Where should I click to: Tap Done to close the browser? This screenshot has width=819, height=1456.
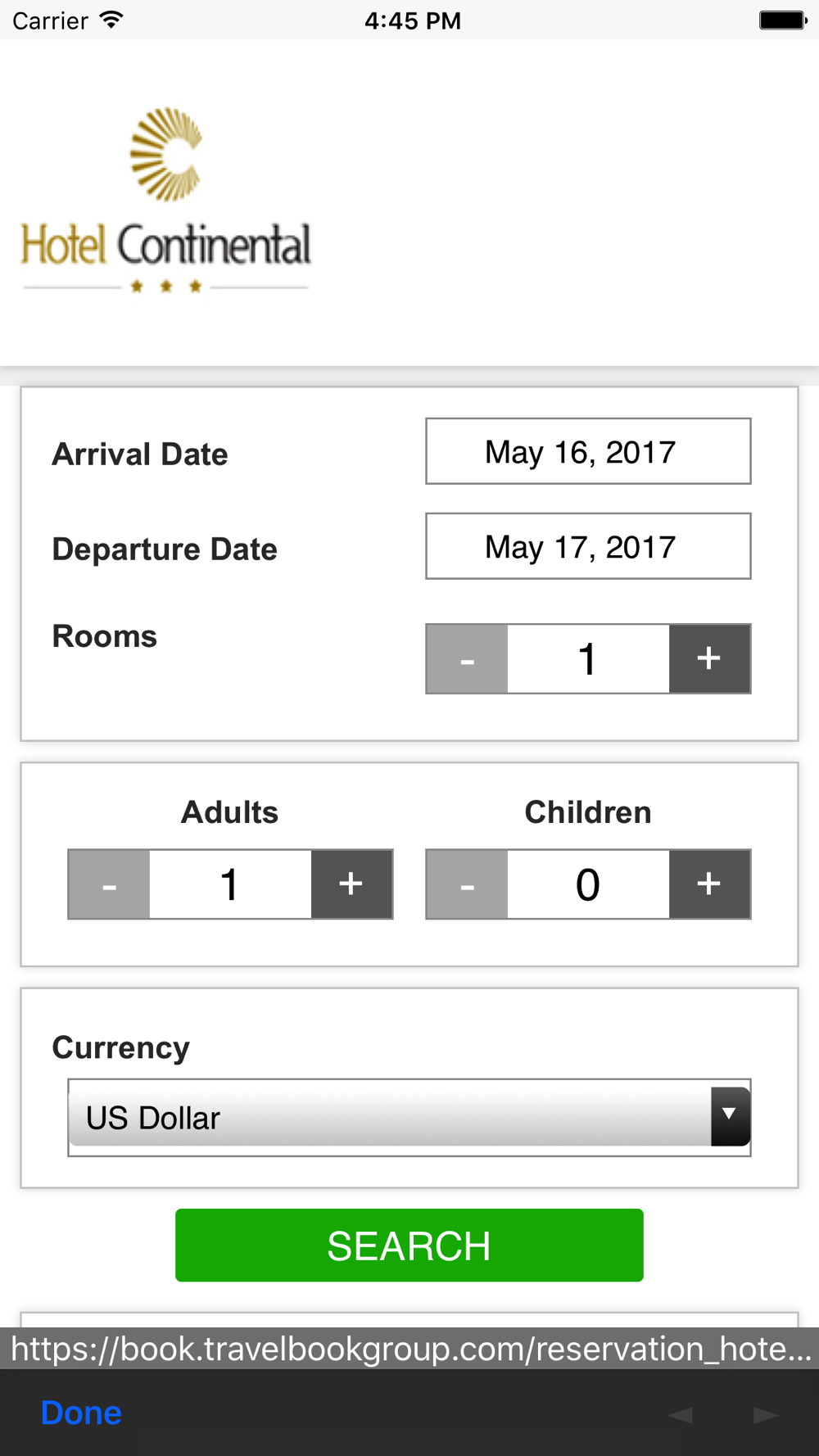81,1413
